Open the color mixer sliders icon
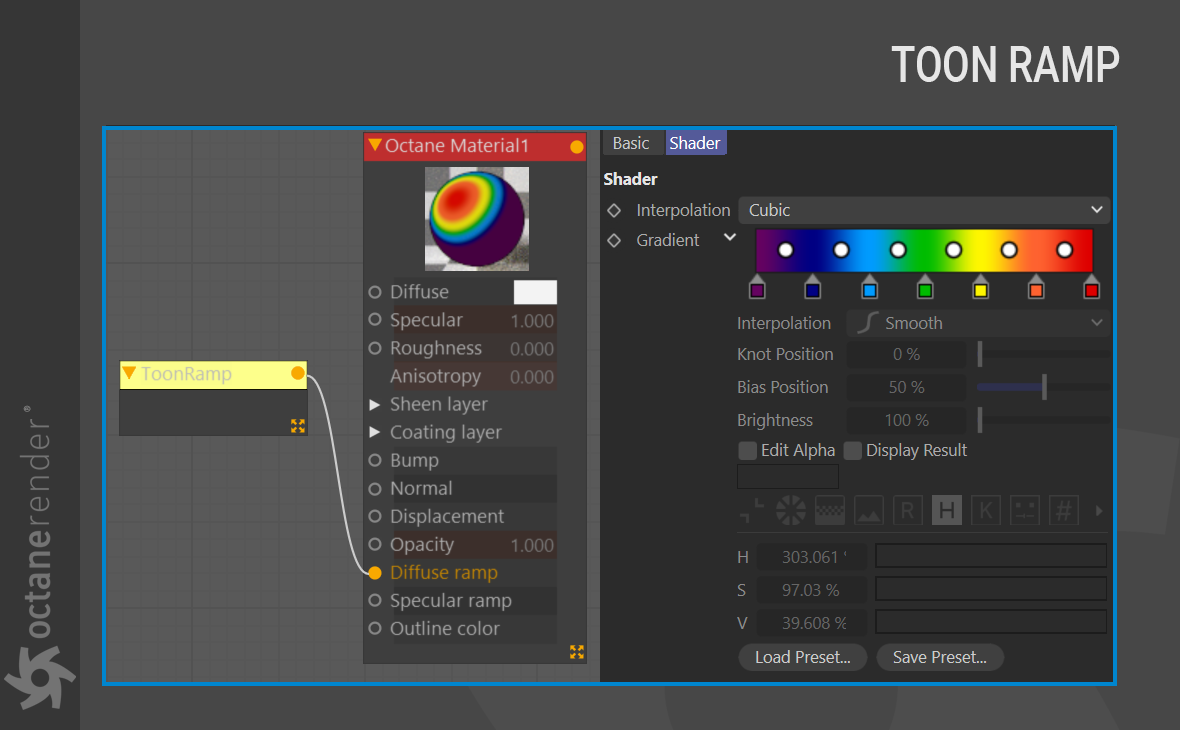1180x730 pixels. (1024, 510)
